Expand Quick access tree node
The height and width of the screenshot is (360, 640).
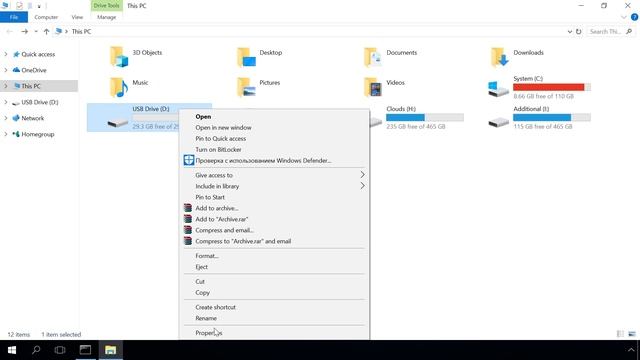click(6, 54)
